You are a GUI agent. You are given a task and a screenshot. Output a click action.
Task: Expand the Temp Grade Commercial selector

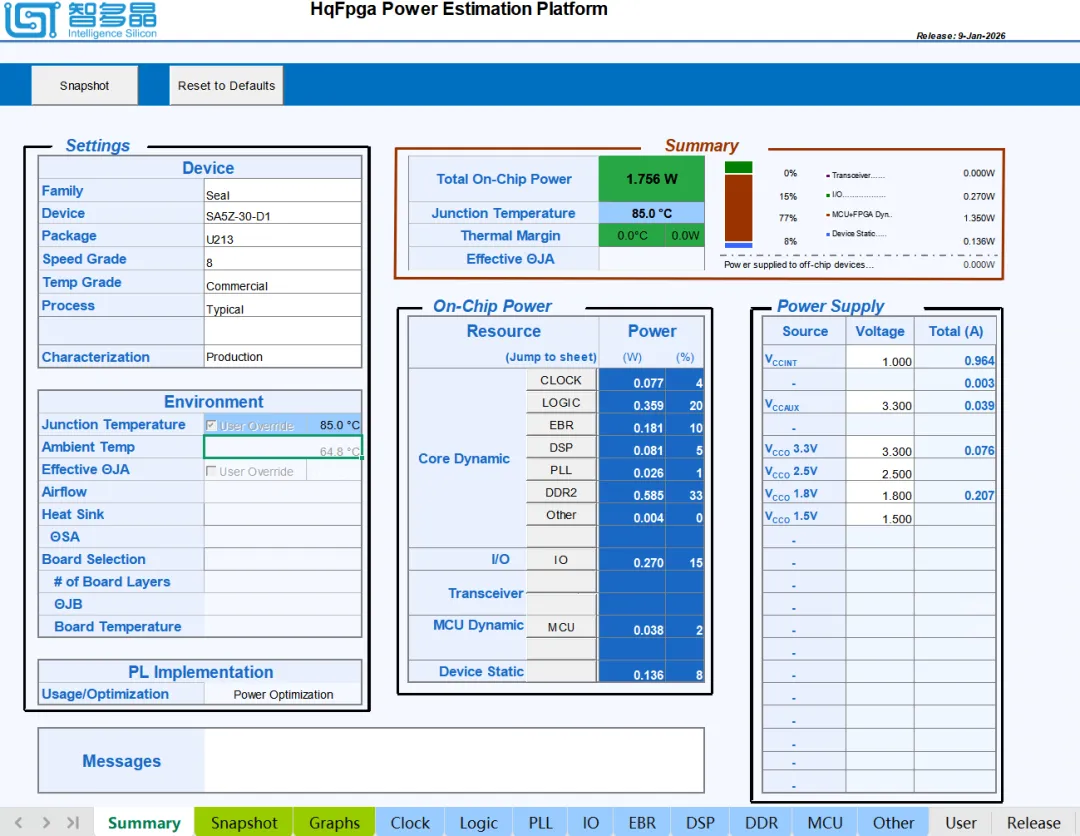click(x=282, y=284)
